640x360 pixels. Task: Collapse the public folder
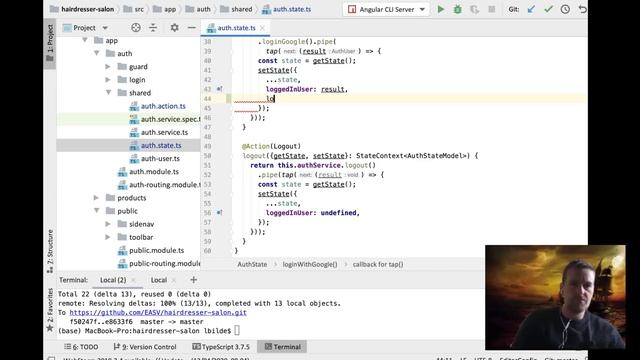97,211
